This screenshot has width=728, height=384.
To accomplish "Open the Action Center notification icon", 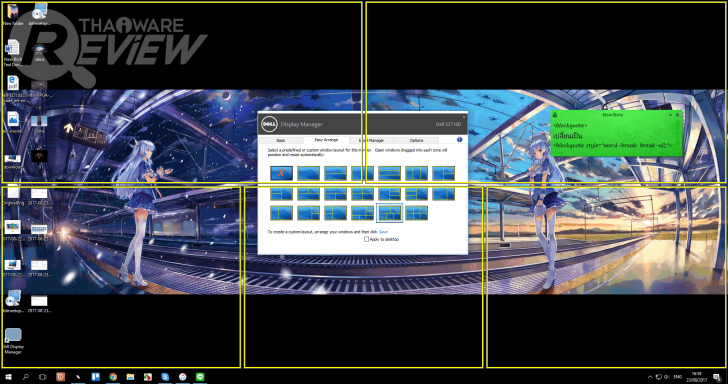I will (x=716, y=377).
